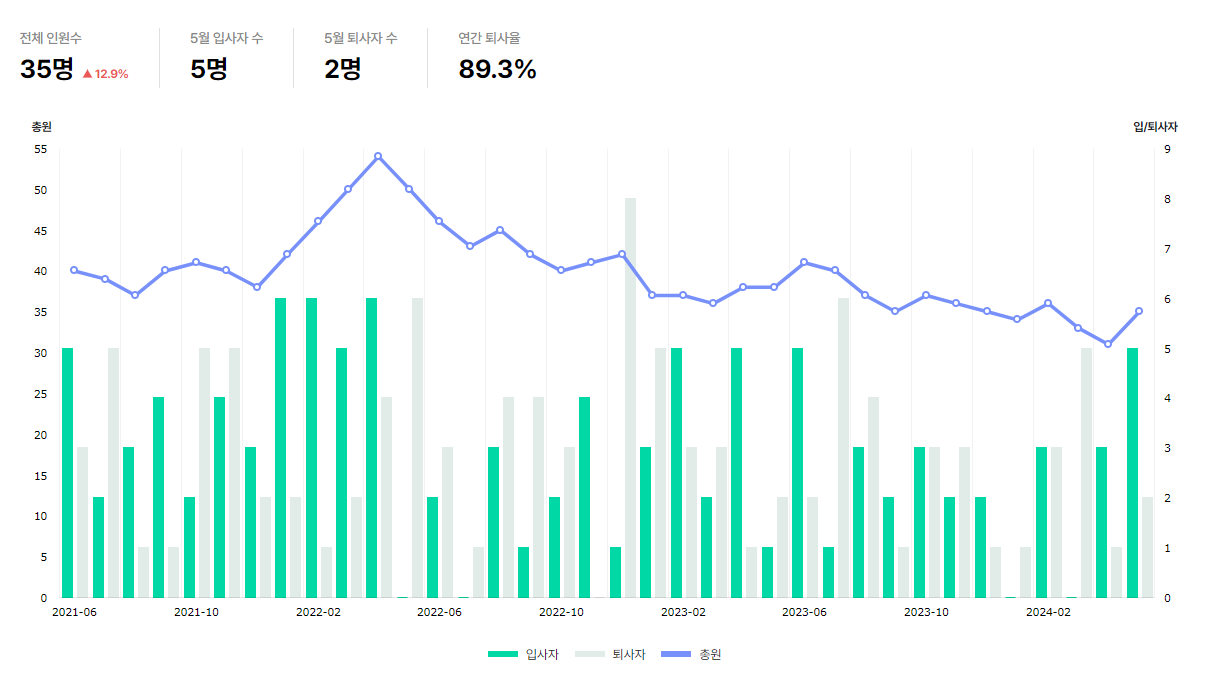Image resolution: width=1214 pixels, height=689 pixels.
Task: Select the 연간 퇴사율 stat label
Action: [x=489, y=38]
